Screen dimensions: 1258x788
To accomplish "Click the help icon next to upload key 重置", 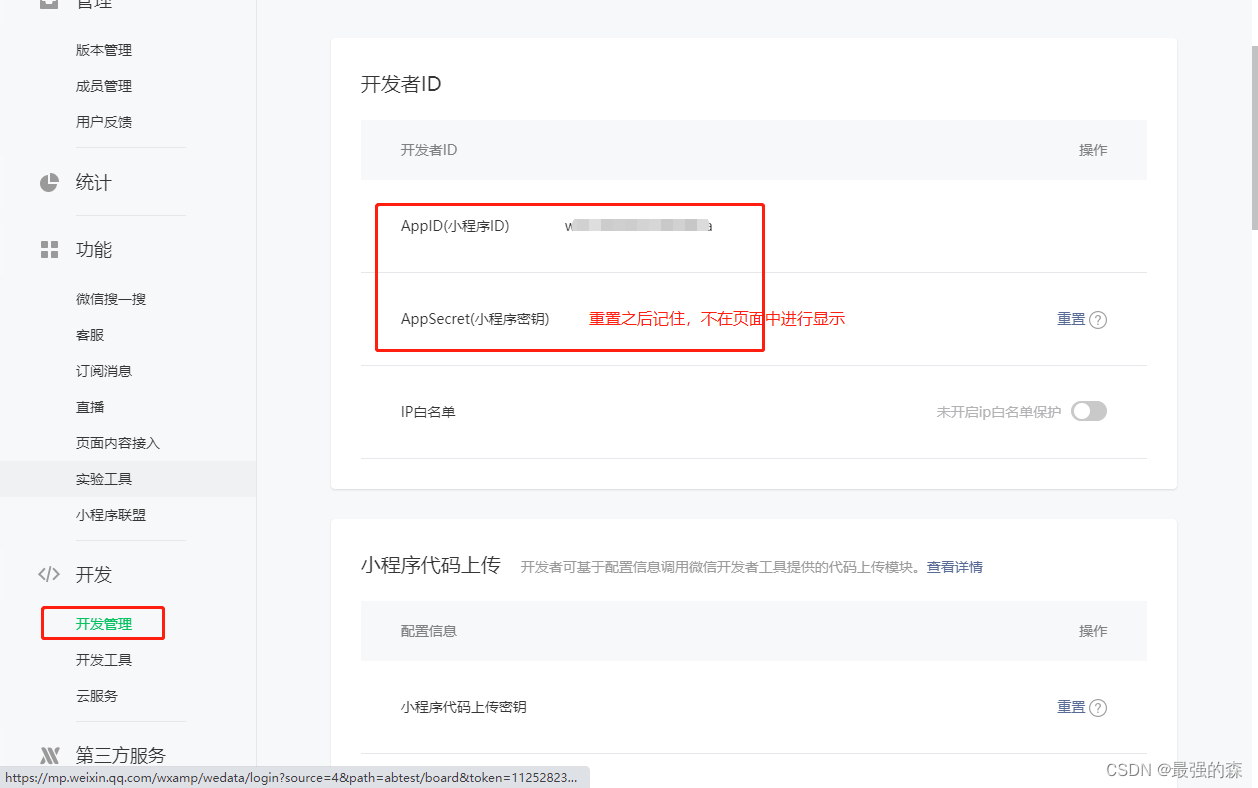I will 1099,707.
